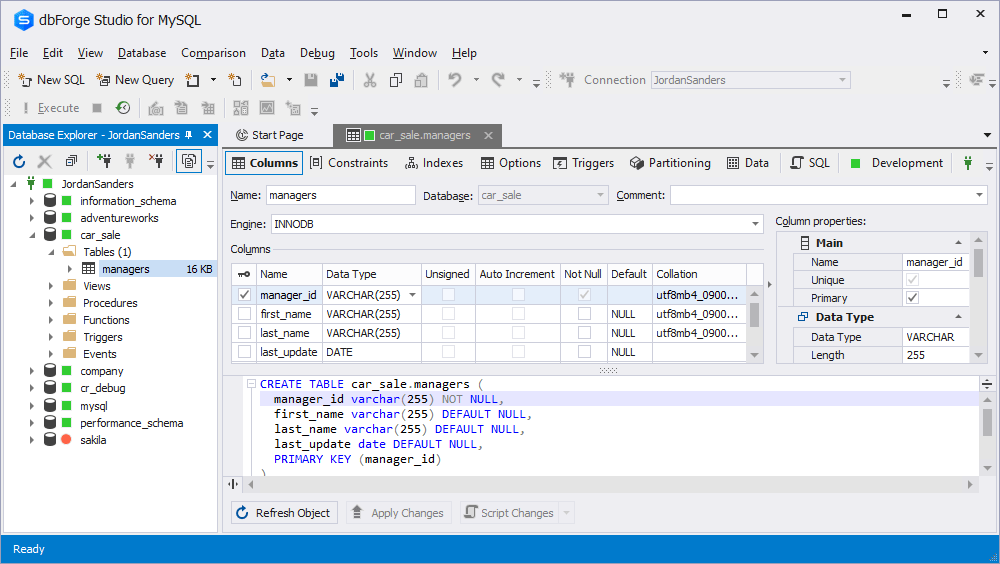Open the Database menu
Image resolution: width=1000 pixels, height=564 pixels.
142,53
